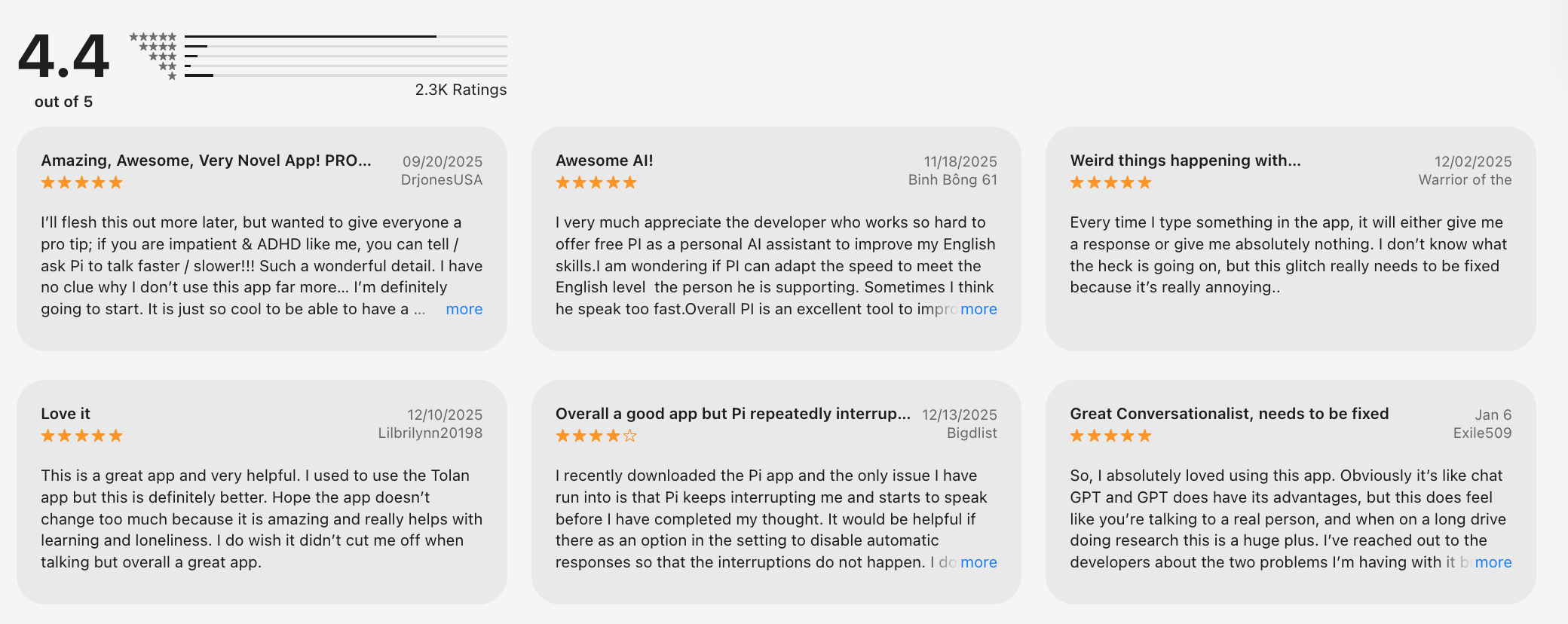This screenshot has height=624, width=1568.
Task: Click the empty fifth star on Bigdlist's rating
Action: (631, 435)
